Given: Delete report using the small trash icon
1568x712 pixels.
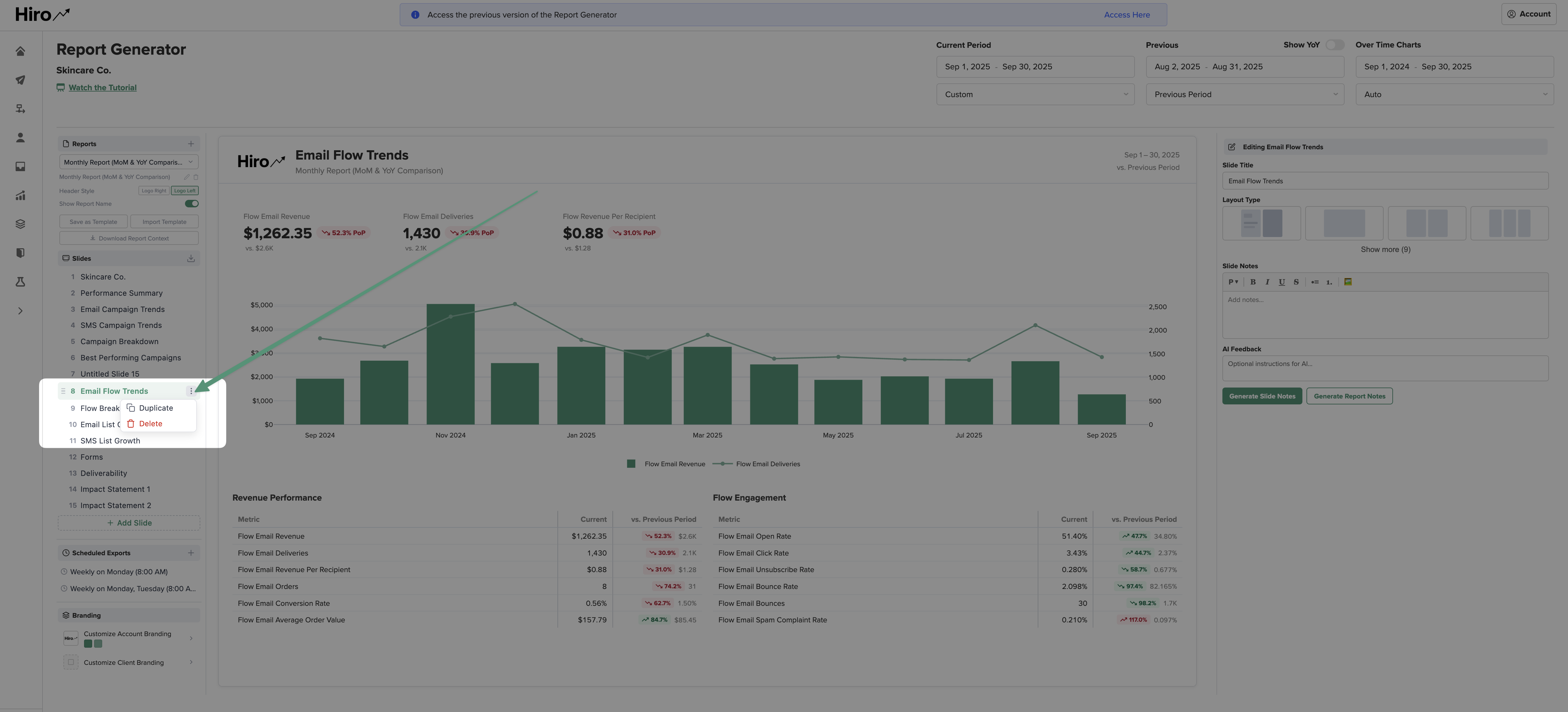Looking at the screenshot, I should [x=196, y=177].
